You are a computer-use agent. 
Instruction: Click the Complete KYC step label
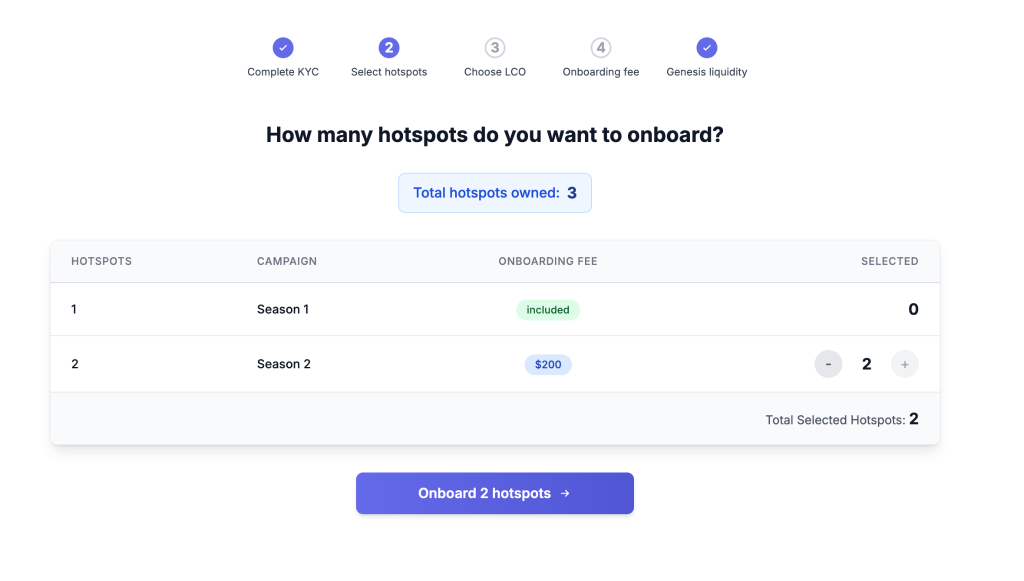pyautogui.click(x=283, y=72)
